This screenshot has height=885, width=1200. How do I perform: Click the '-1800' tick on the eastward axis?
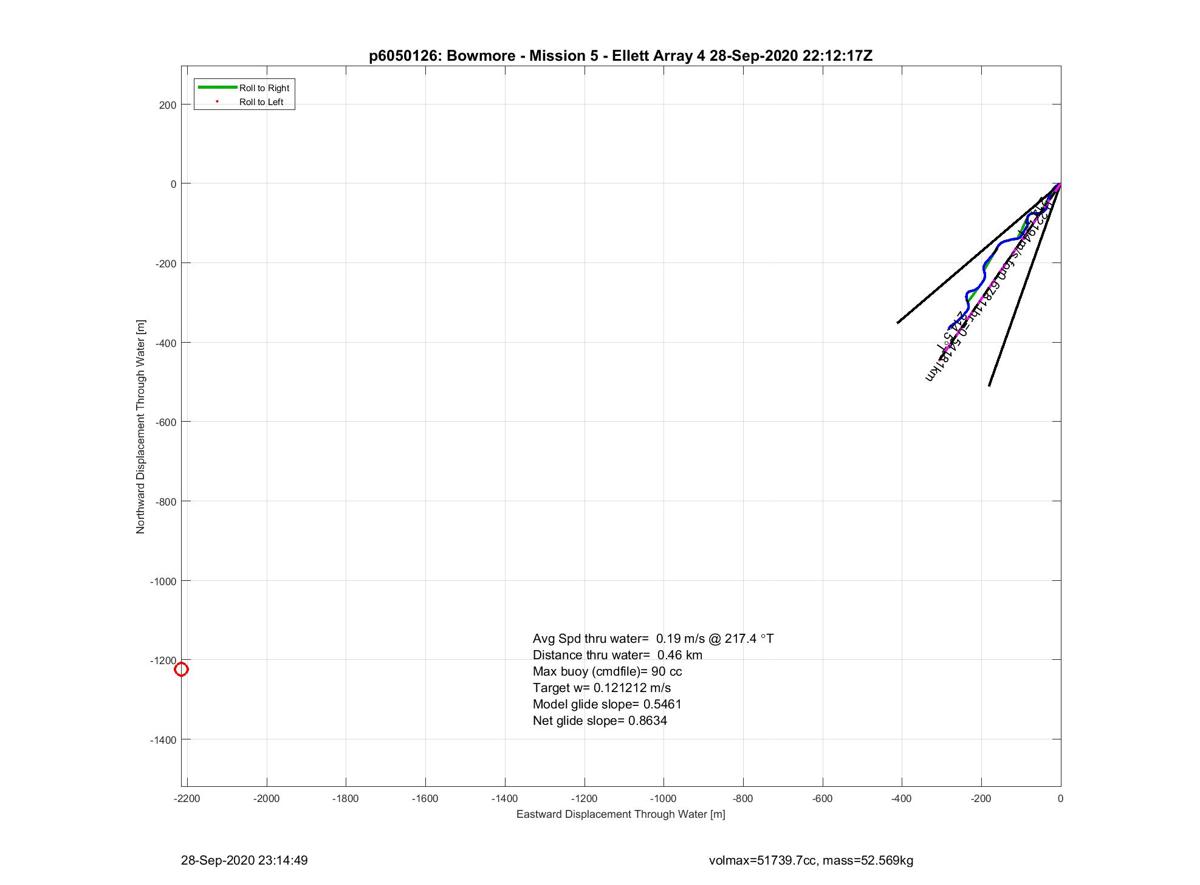click(x=346, y=799)
